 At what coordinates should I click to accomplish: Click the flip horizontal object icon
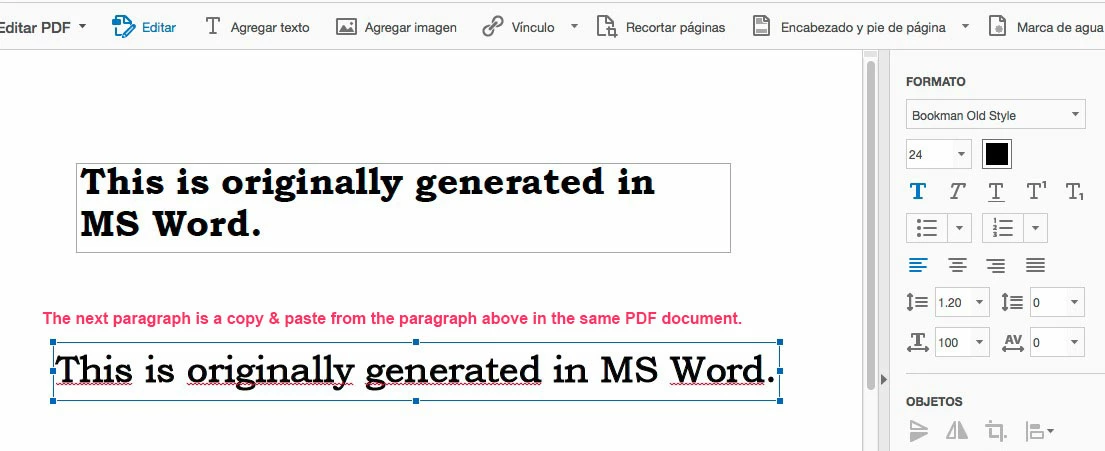point(956,430)
